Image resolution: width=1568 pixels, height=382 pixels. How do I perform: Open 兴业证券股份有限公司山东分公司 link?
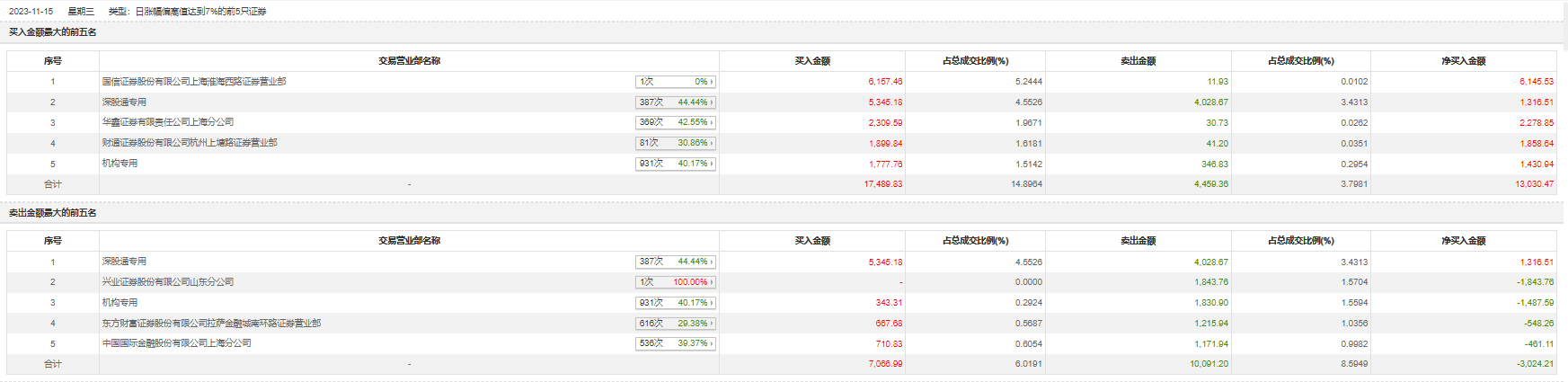(x=168, y=282)
